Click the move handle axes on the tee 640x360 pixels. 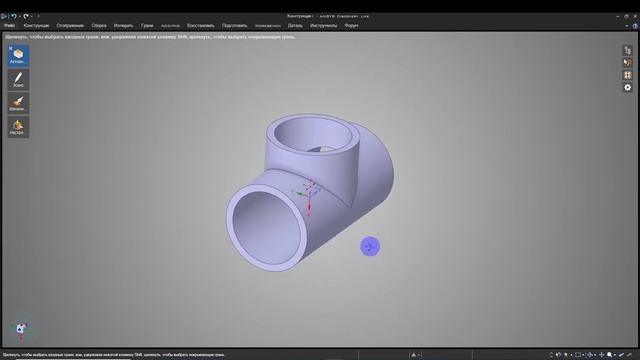pos(308,195)
